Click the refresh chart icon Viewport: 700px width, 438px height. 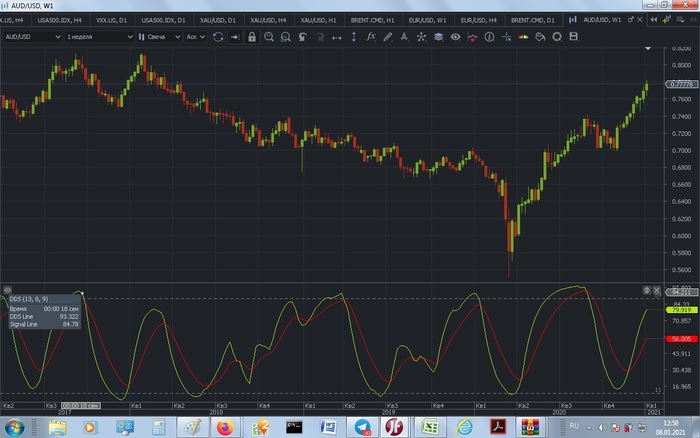[217, 37]
